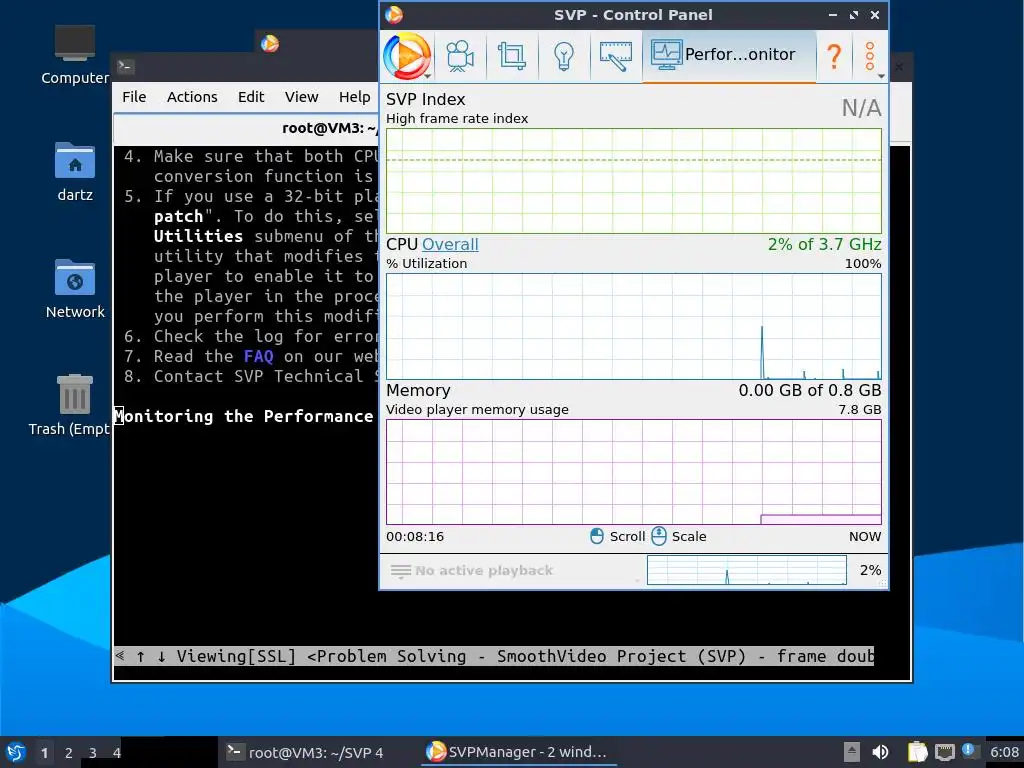This screenshot has height=768, width=1024.
Task: Click the terminal window title icon
Action: tap(125, 66)
